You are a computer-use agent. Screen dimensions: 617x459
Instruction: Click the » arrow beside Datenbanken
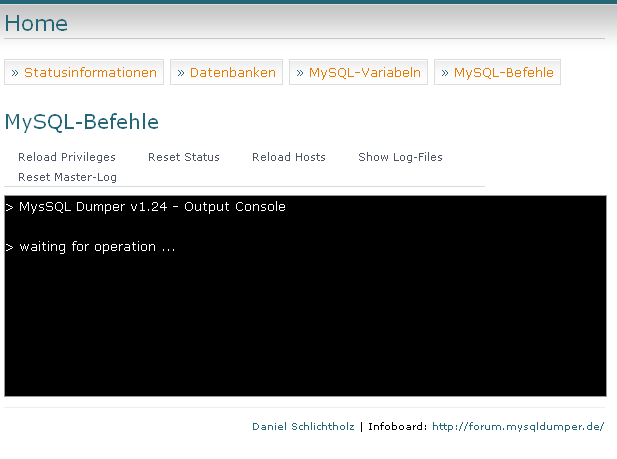click(x=181, y=73)
